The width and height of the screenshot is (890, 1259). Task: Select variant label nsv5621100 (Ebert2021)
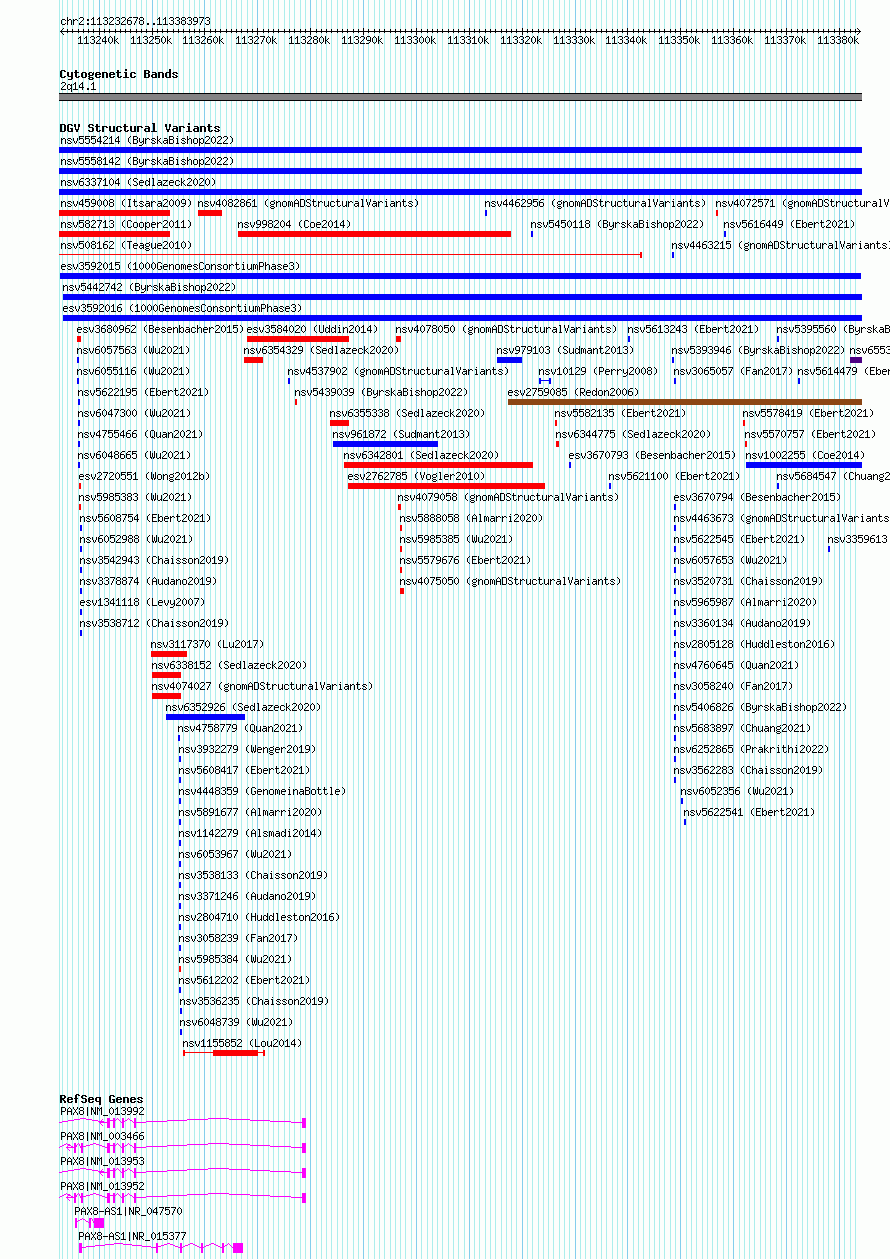674,476
